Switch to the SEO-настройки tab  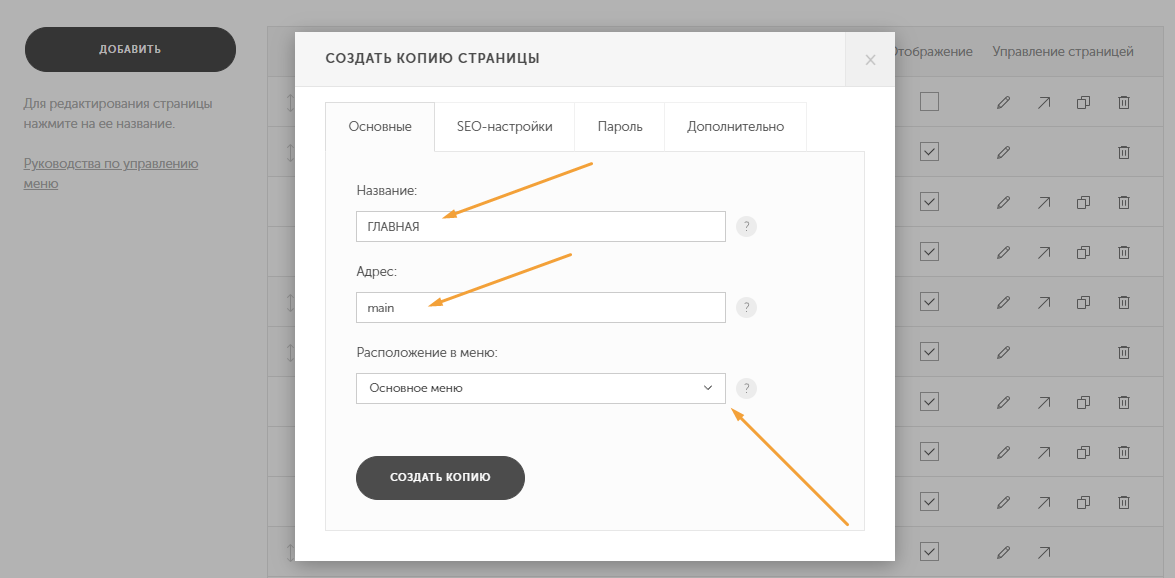[504, 127]
